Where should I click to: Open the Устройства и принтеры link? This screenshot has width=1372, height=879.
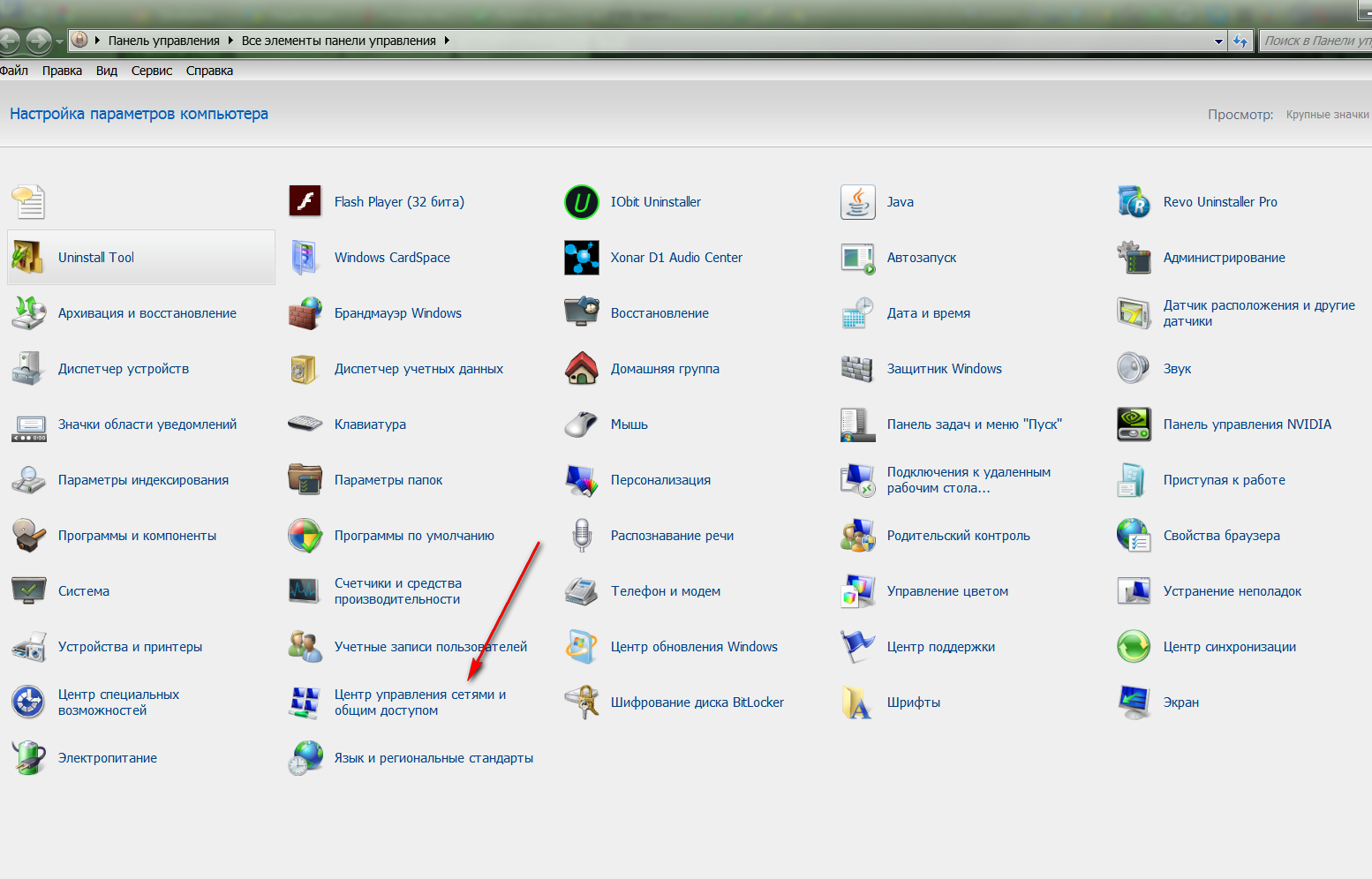pyautogui.click(x=130, y=647)
